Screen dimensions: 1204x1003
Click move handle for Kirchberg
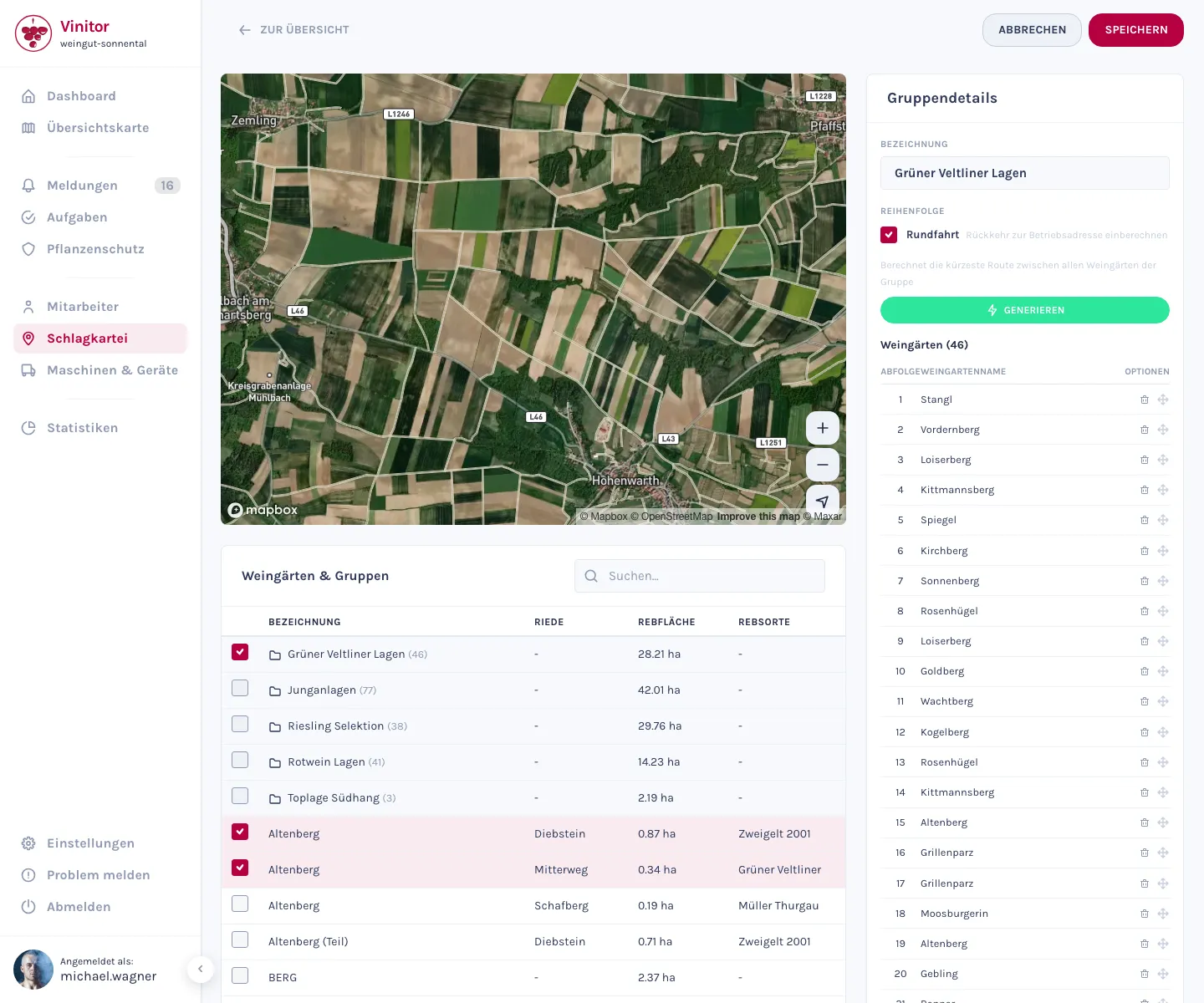point(1163,551)
